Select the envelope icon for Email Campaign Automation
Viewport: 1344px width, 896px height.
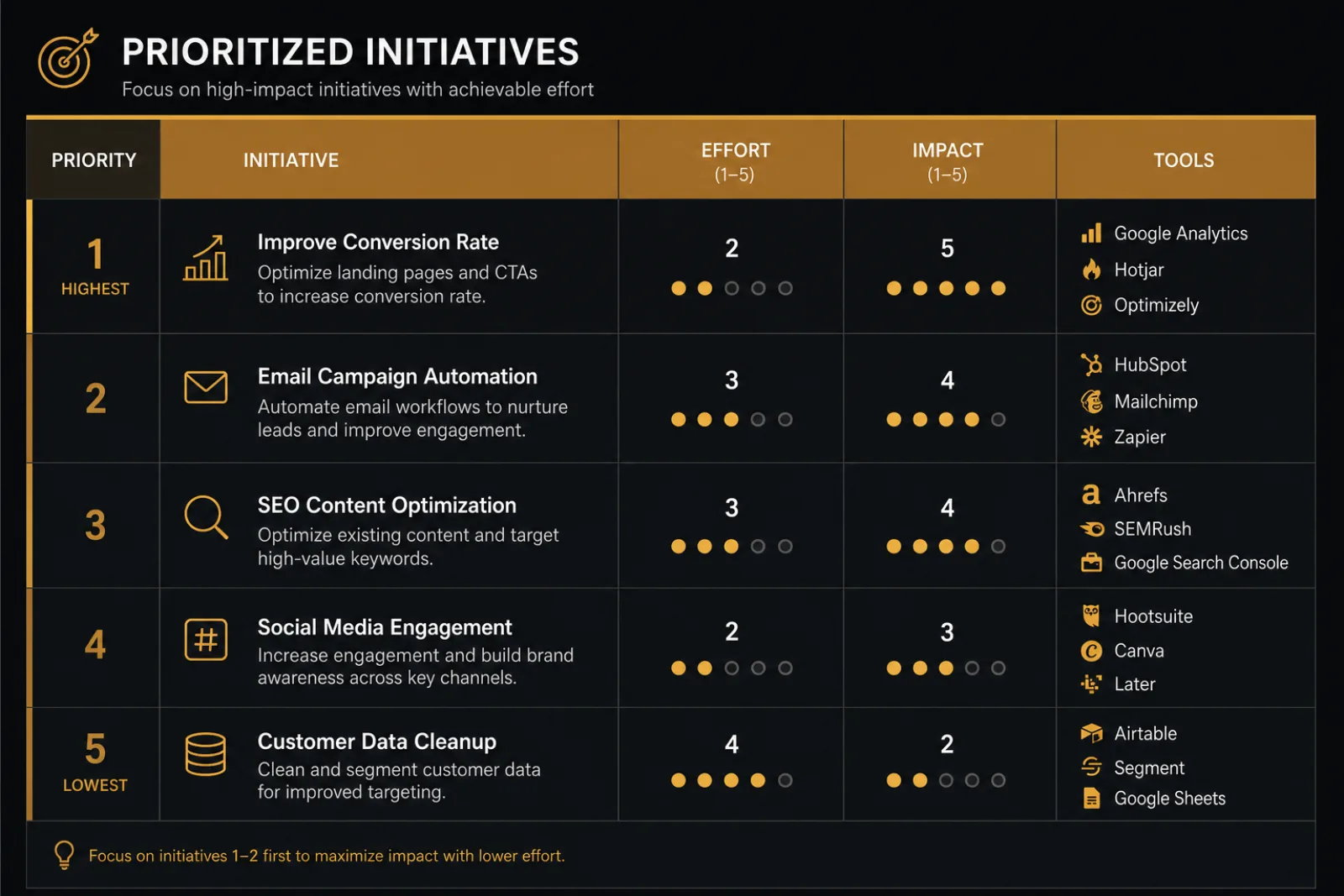206,387
